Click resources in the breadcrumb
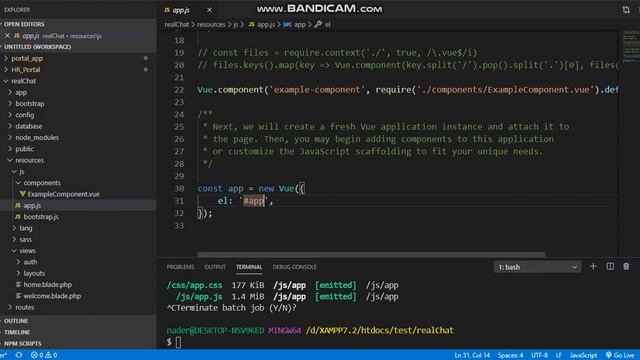The image size is (640, 360). click(x=211, y=24)
